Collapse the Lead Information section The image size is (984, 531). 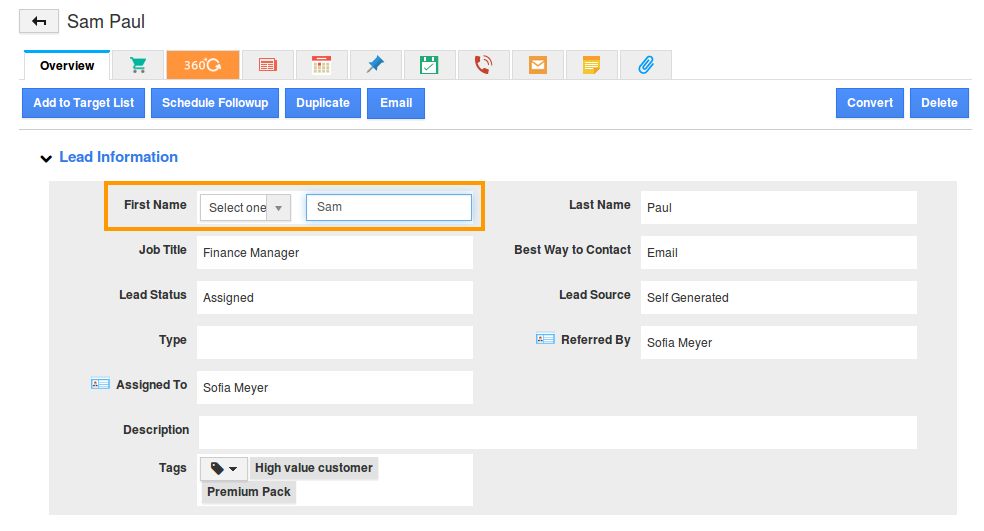click(45, 158)
